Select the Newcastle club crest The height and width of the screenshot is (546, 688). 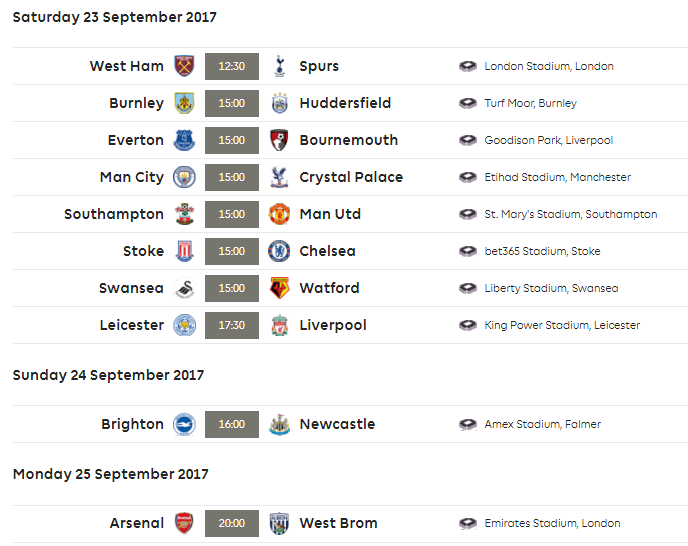[279, 424]
